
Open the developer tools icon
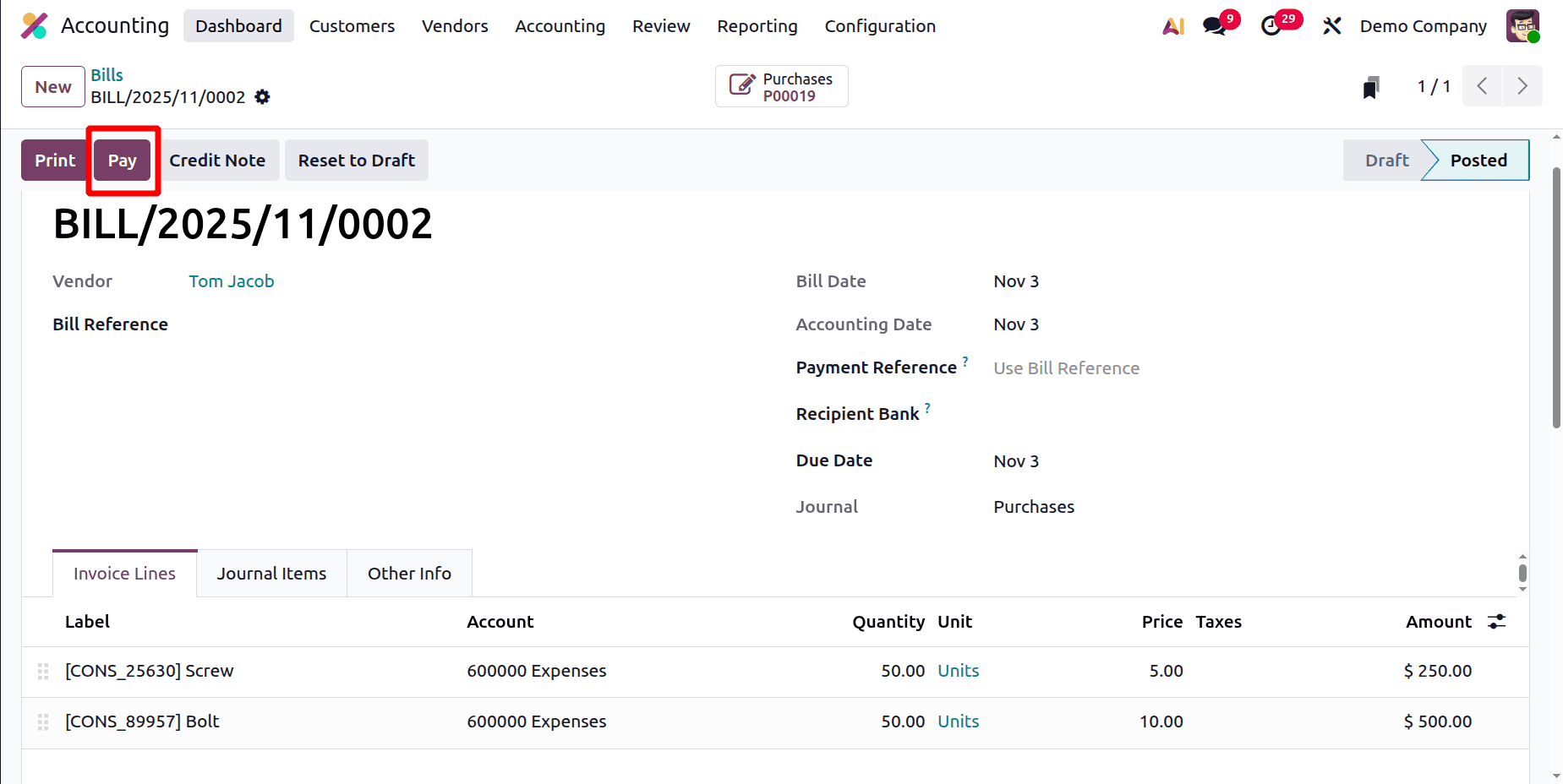pos(1331,26)
